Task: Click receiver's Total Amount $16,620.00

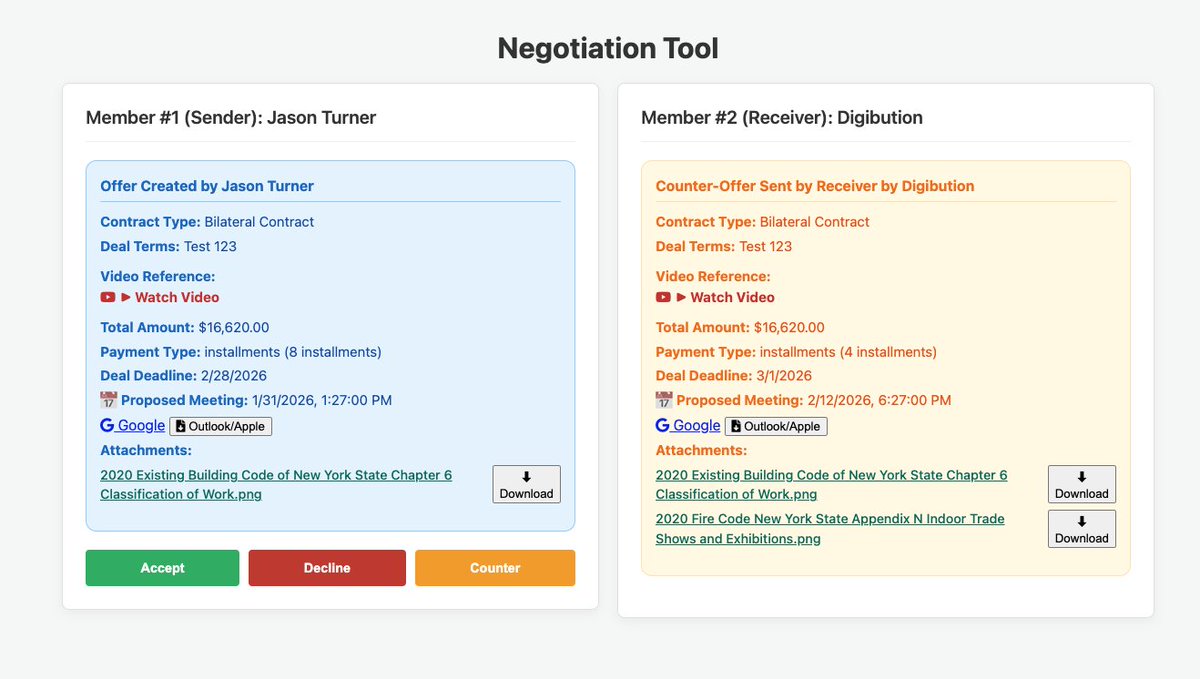Action: coord(789,327)
